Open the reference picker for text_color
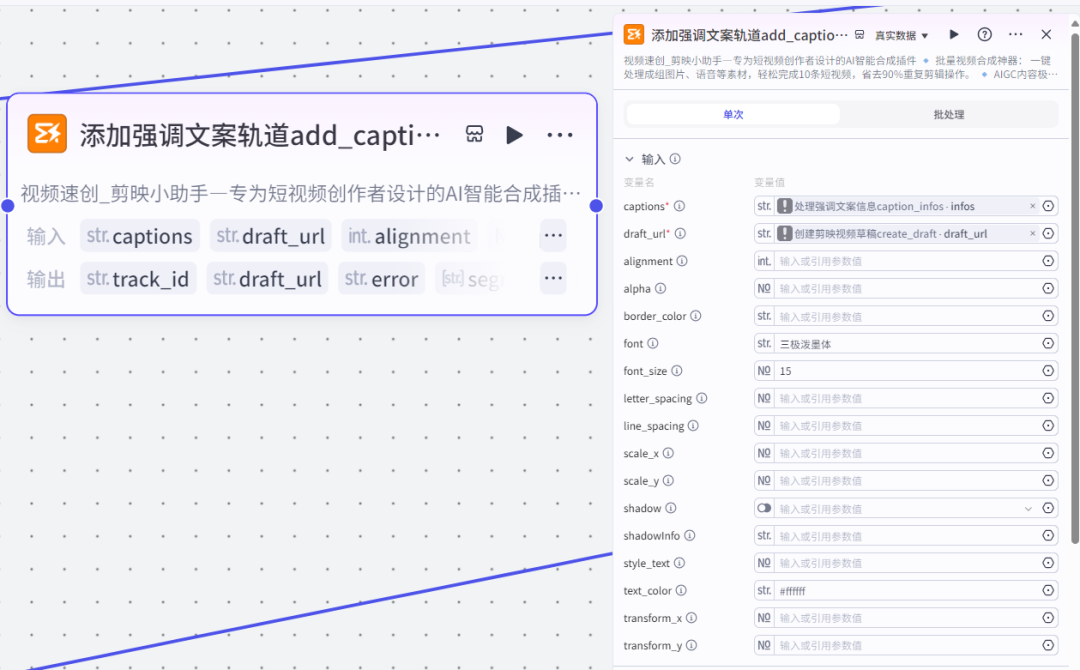Viewport: 1080px width, 670px height. pos(1048,590)
